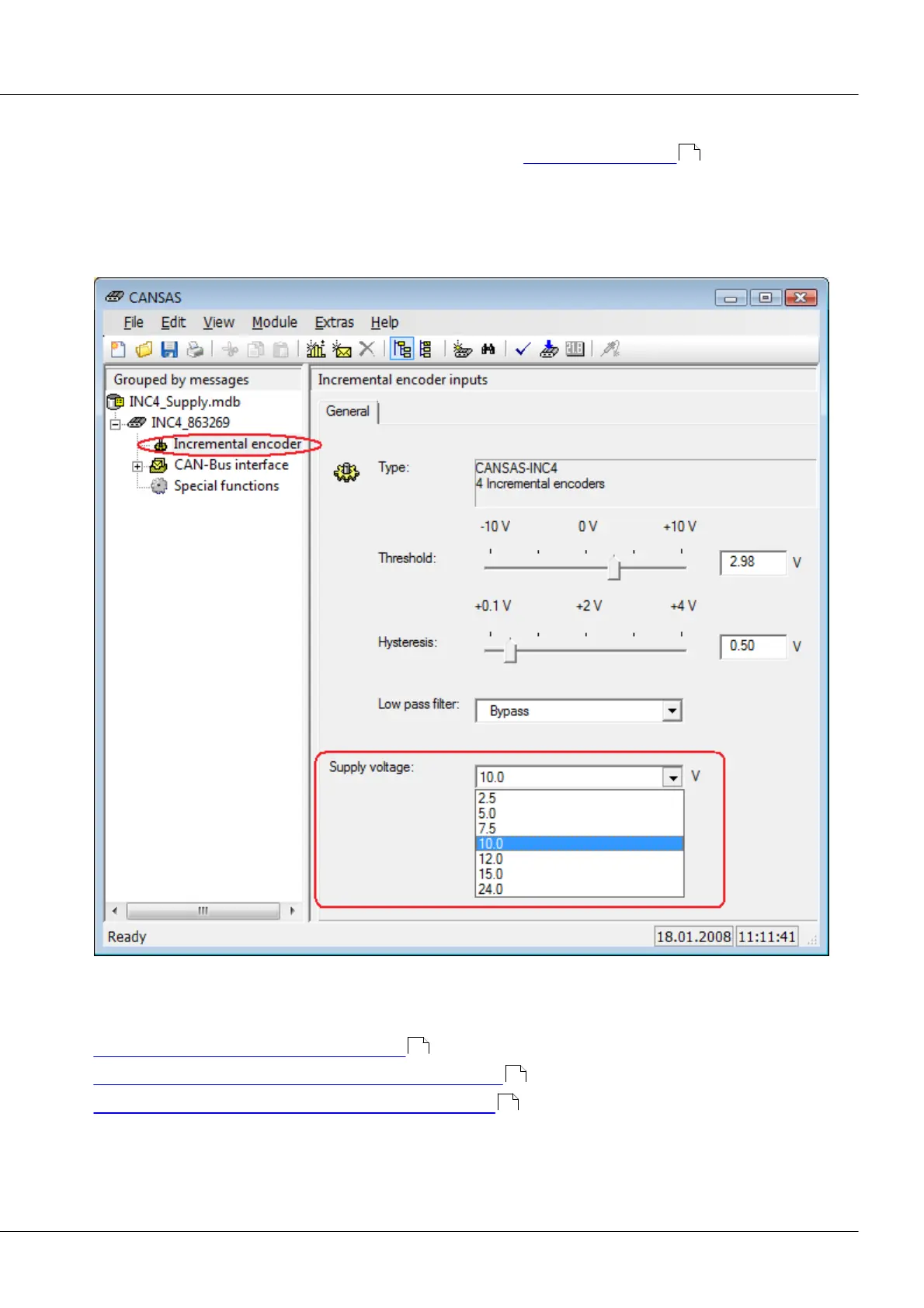The width and height of the screenshot is (924, 1308).
Task: Click the Hysteresis 0.50 value field
Action: [x=752, y=646]
